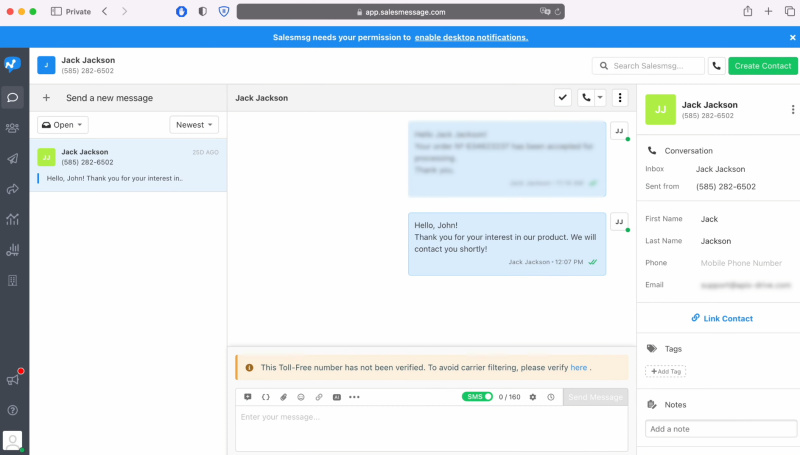This screenshot has width=800, height=455.
Task: Open Jack Jackson conversation in list
Action: [129, 165]
